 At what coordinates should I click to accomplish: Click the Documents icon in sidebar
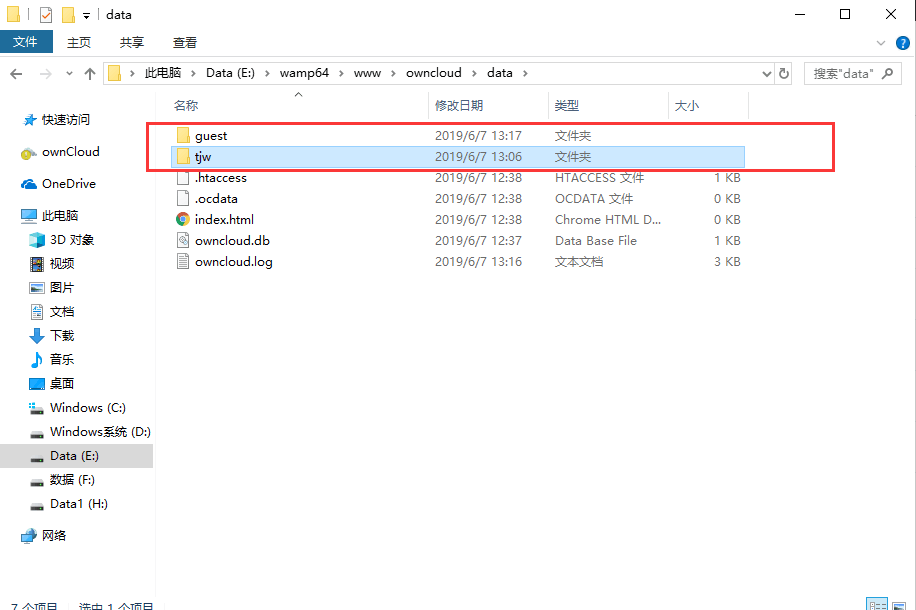click(x=37, y=312)
